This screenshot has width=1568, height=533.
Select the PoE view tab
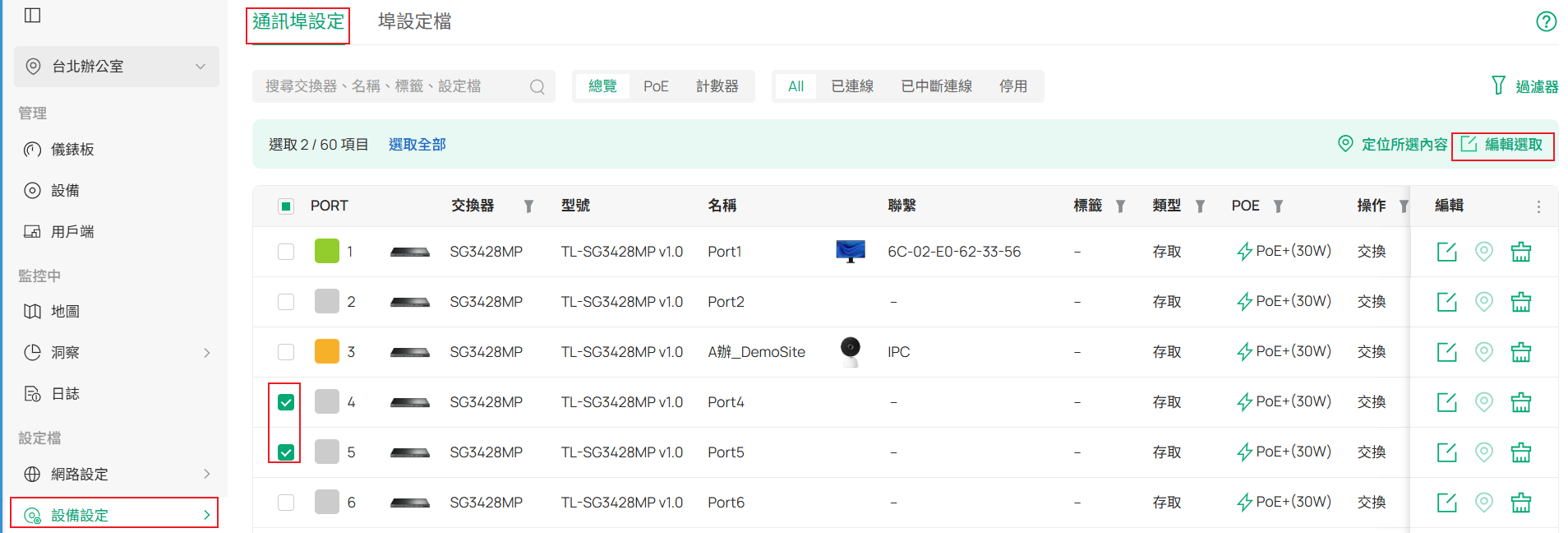point(656,86)
